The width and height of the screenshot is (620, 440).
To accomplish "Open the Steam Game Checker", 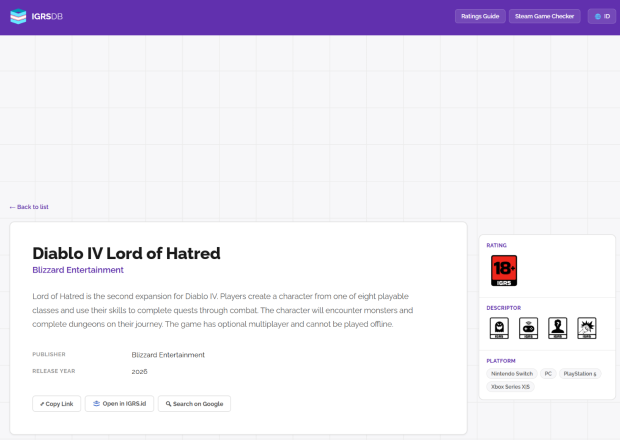I will pos(544,16).
